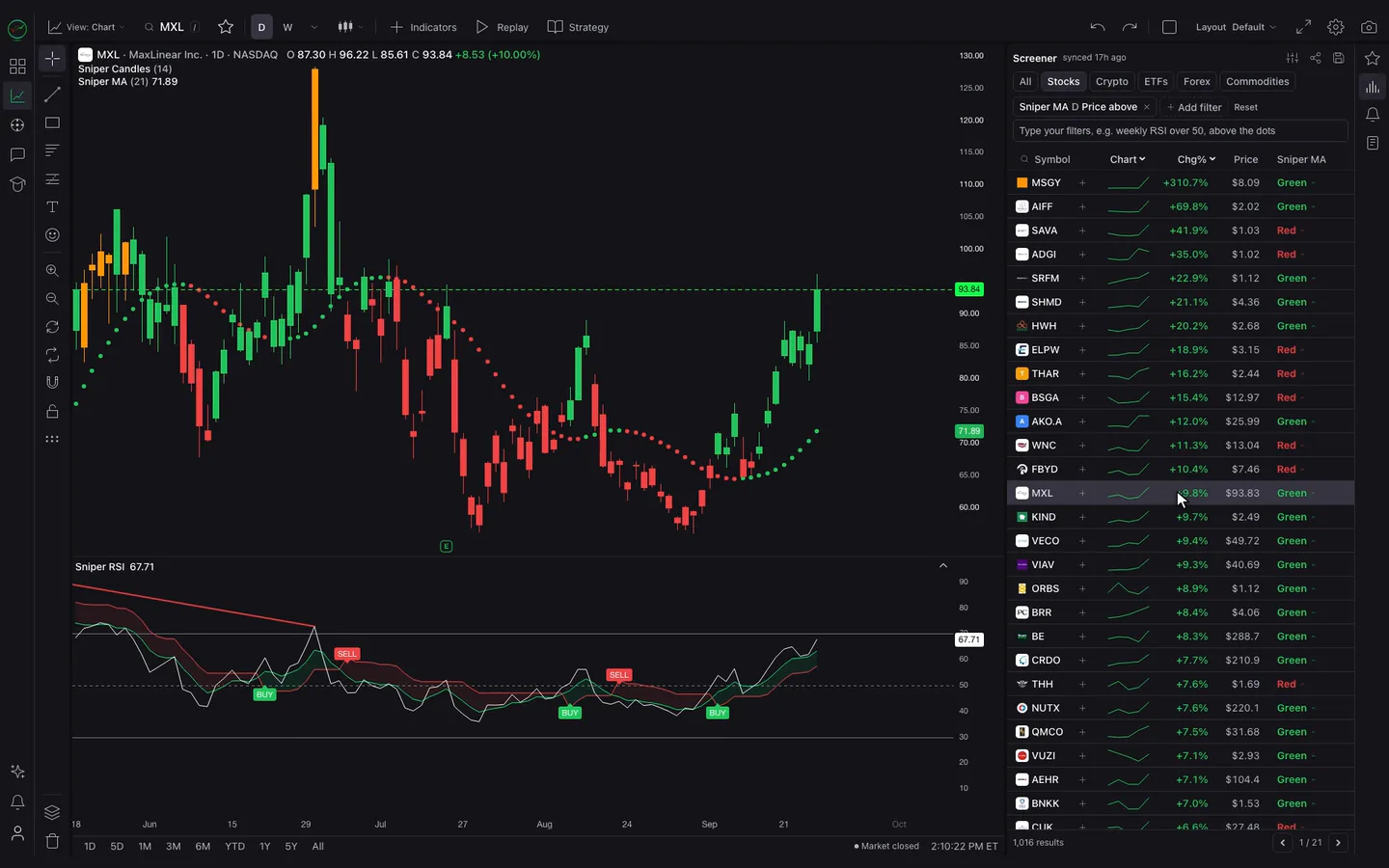Image resolution: width=1389 pixels, height=868 pixels.
Task: Switch screener to Crypto tab
Action: point(1111,82)
